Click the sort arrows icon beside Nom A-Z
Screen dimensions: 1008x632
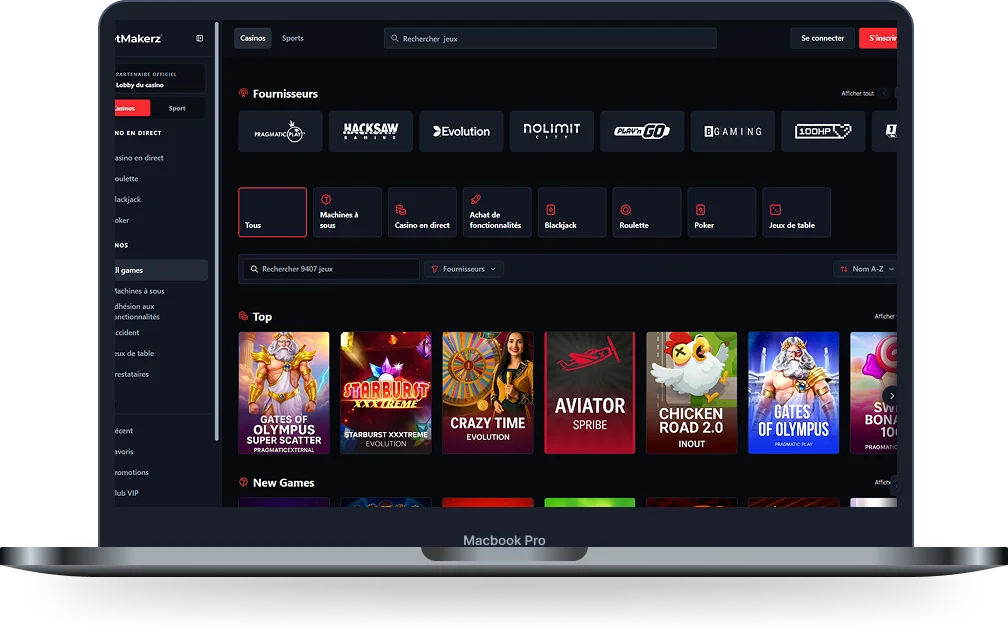tap(844, 269)
